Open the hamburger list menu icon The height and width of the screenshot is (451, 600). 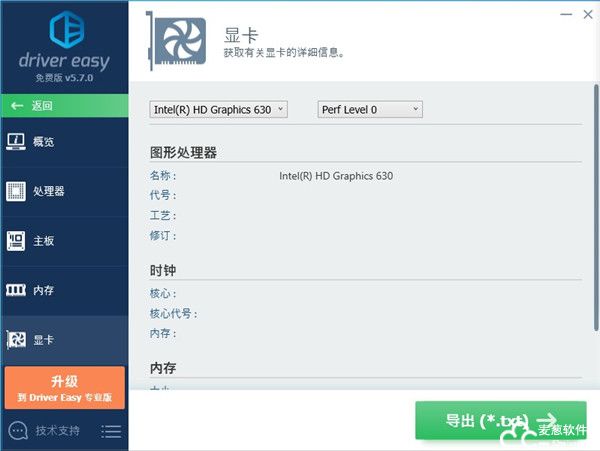click(x=111, y=431)
